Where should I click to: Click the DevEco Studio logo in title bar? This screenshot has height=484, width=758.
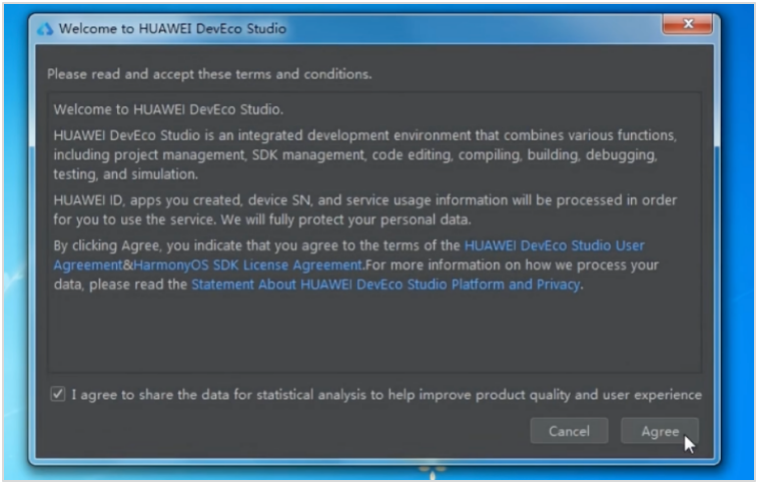[x=45, y=29]
